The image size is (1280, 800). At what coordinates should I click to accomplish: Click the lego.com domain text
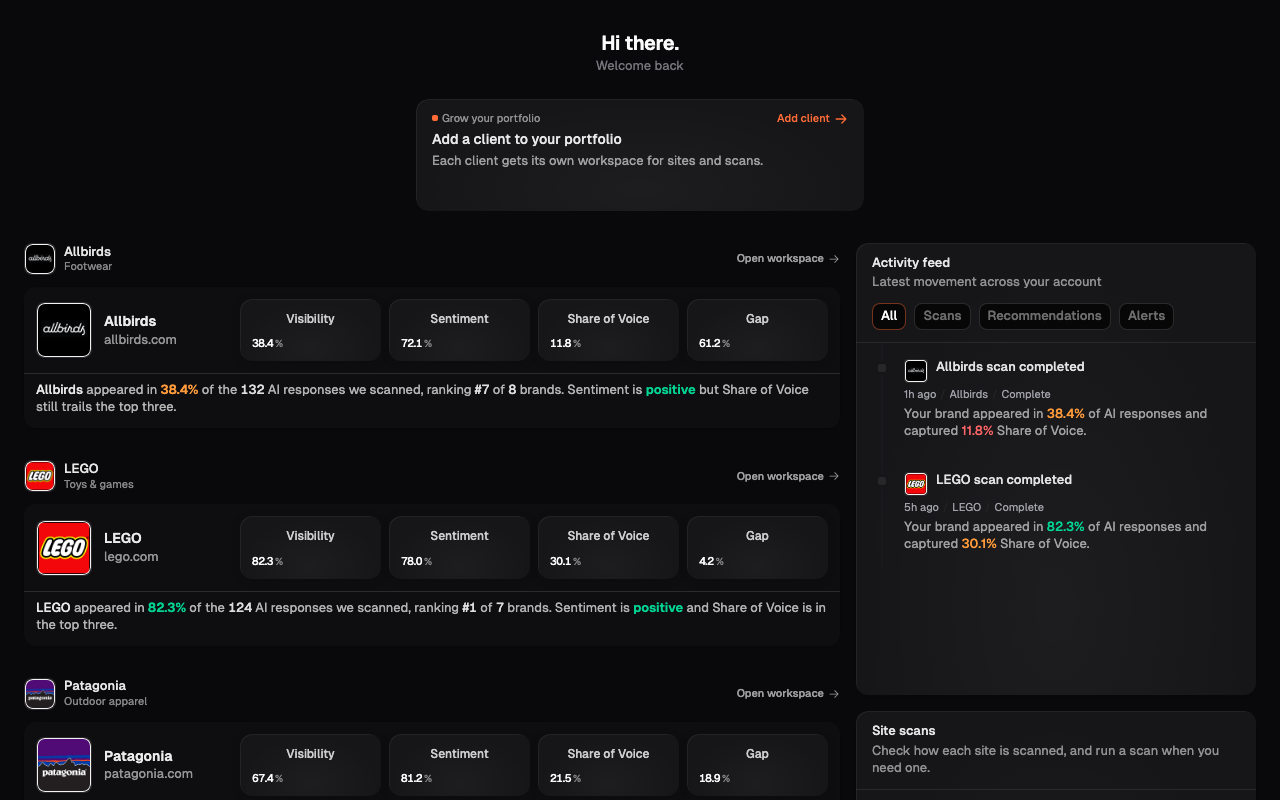(x=131, y=557)
